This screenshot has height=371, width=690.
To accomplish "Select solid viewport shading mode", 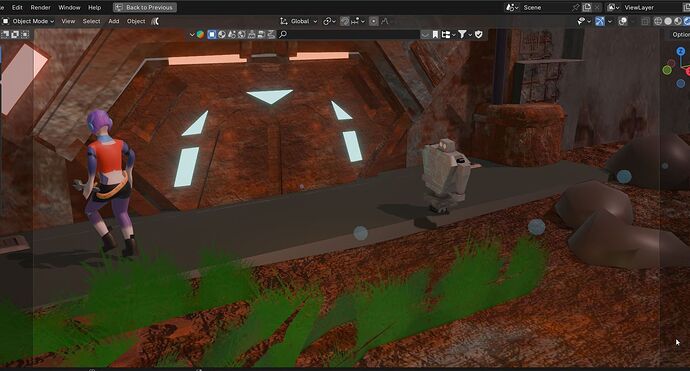I will click(668, 21).
